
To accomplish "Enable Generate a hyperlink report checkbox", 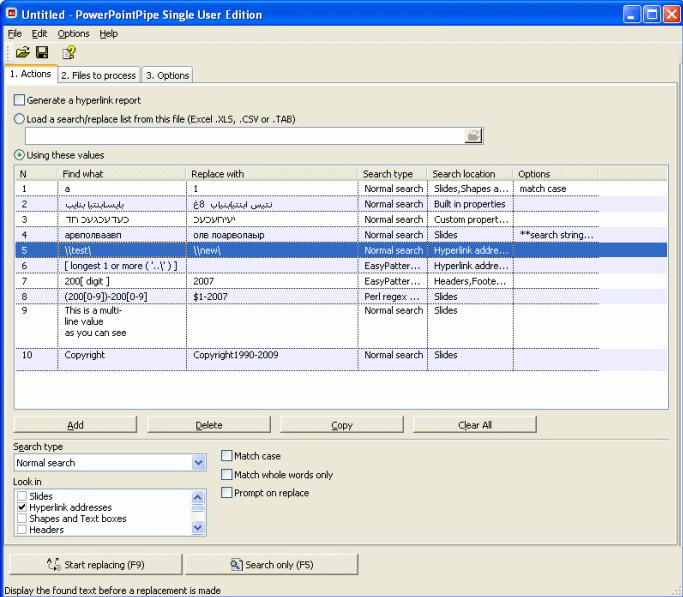I will (19, 100).
